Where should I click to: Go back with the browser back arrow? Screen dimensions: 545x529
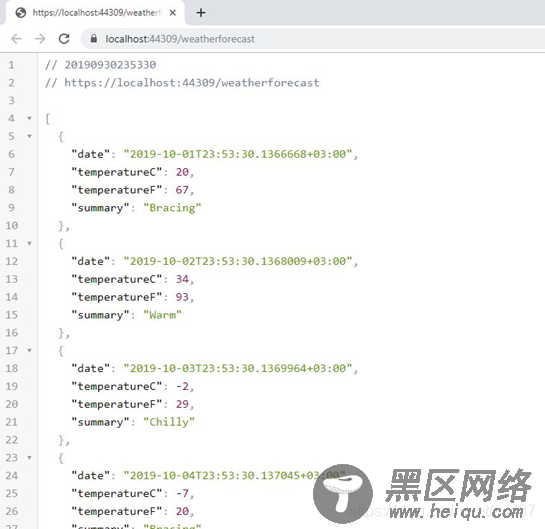coord(16,39)
